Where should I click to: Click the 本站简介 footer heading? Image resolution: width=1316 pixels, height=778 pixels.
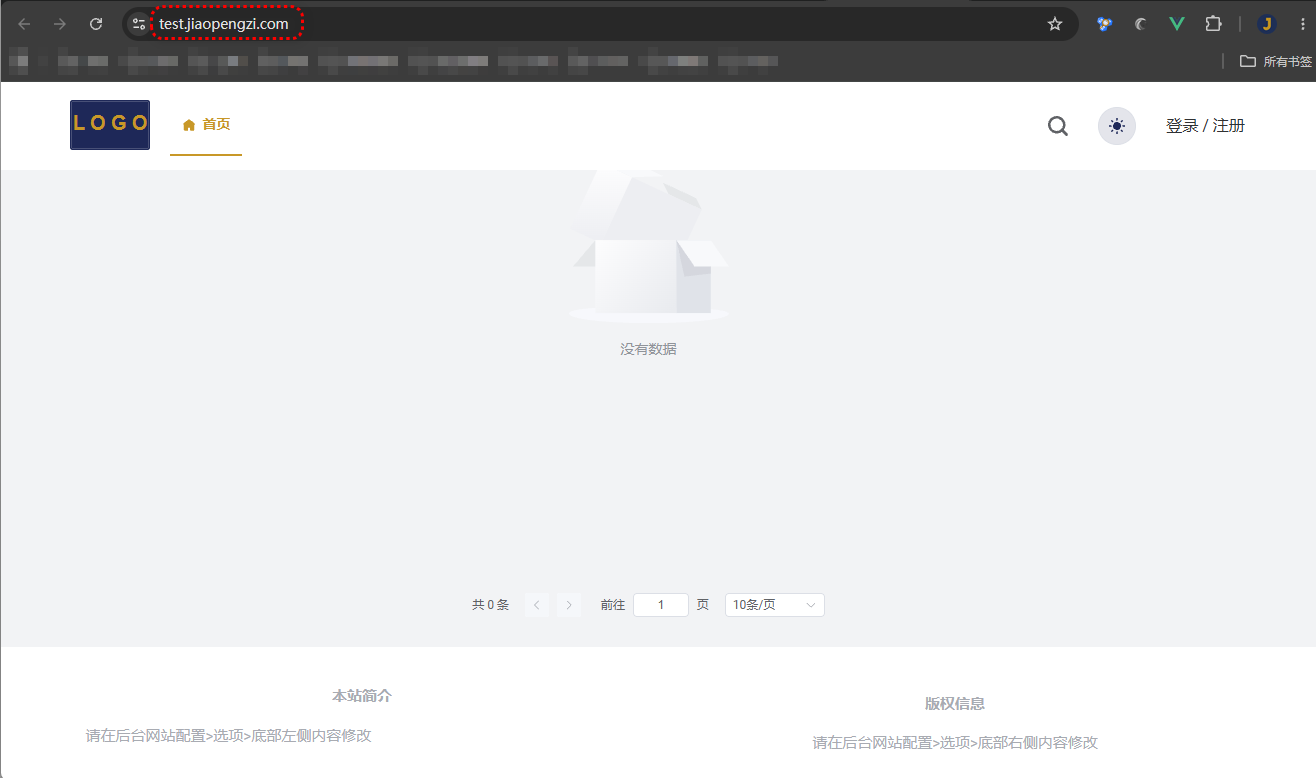[x=362, y=696]
